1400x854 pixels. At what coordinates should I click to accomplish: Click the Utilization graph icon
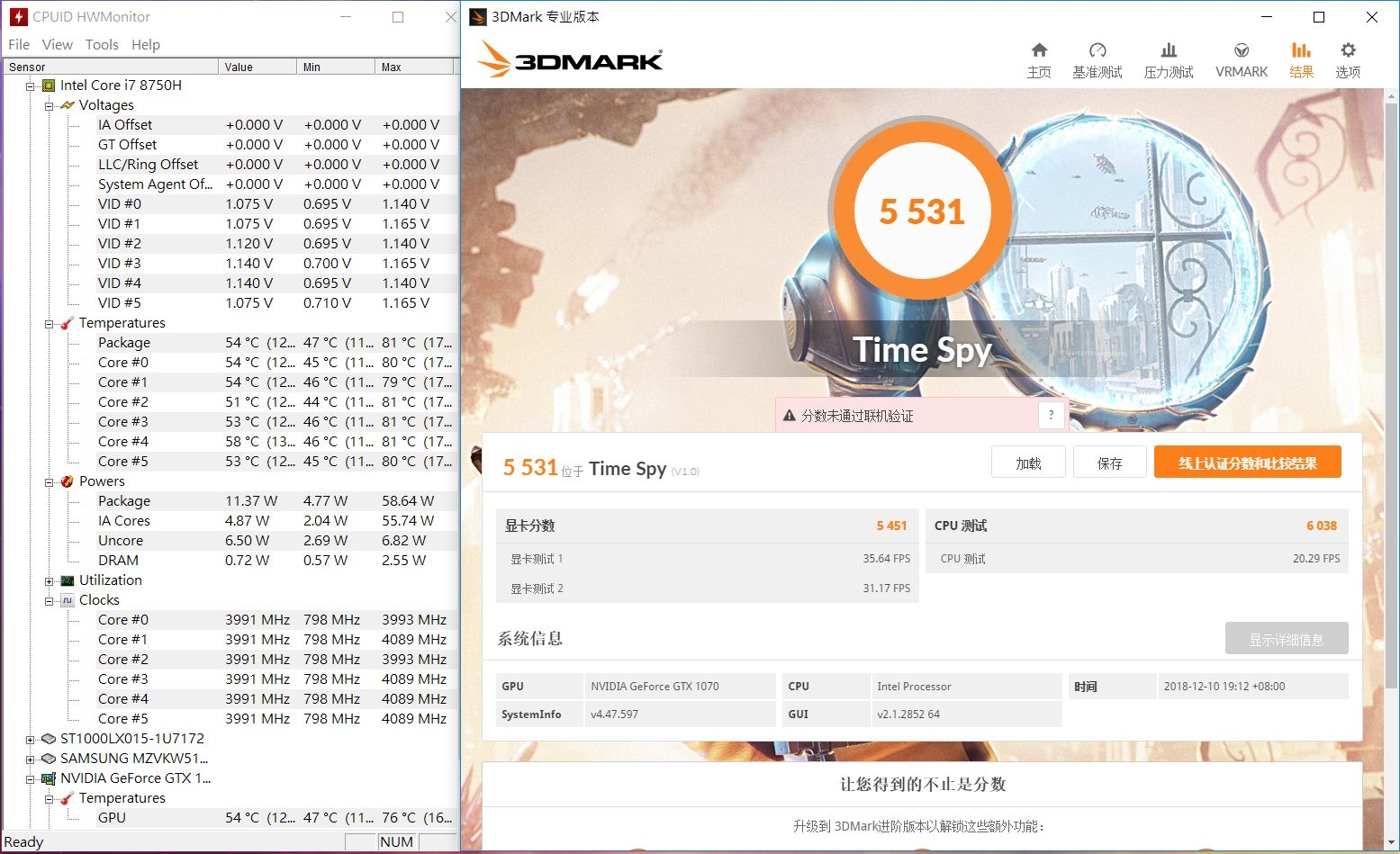tap(68, 580)
